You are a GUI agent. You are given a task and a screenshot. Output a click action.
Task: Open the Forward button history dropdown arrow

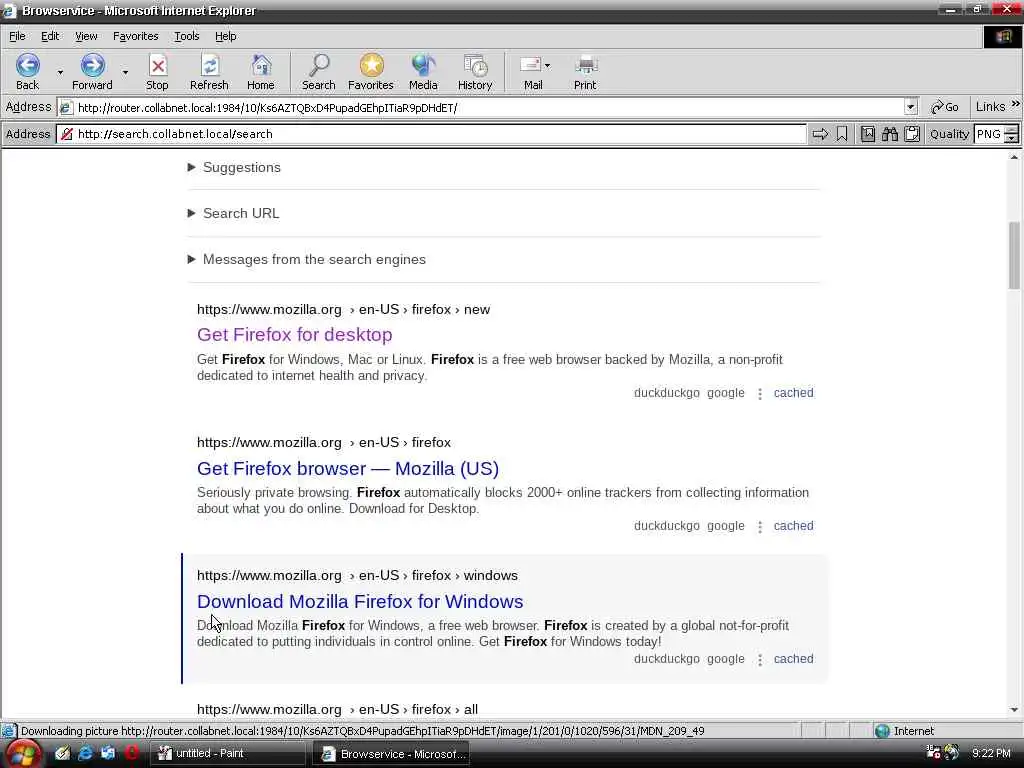[x=125, y=72]
